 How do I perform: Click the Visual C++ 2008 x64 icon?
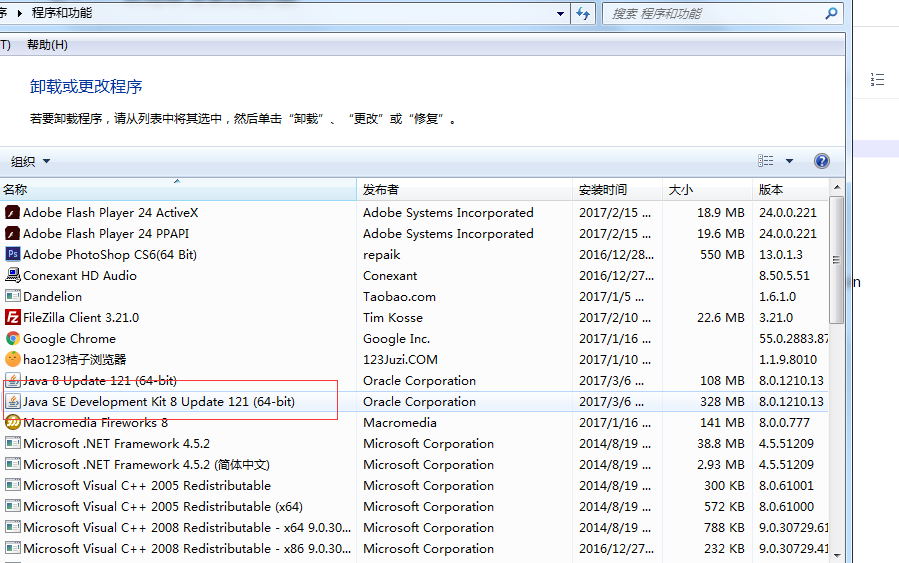click(13, 527)
